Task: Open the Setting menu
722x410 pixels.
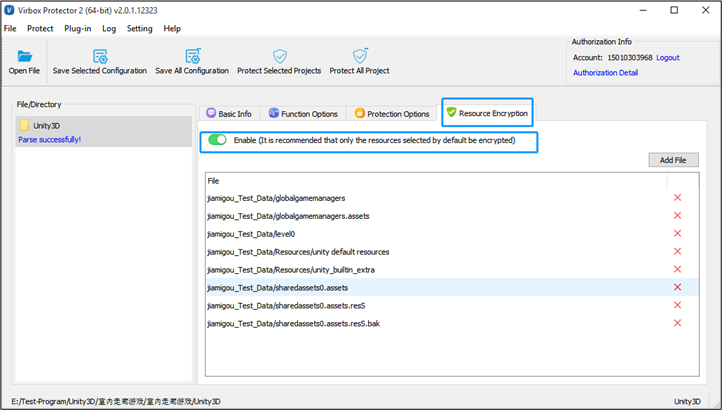Action: [140, 29]
